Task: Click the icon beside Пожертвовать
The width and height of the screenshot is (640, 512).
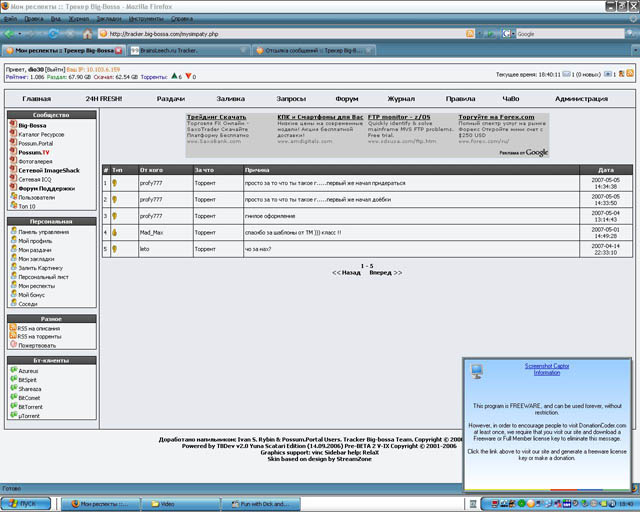Action: 13,344
